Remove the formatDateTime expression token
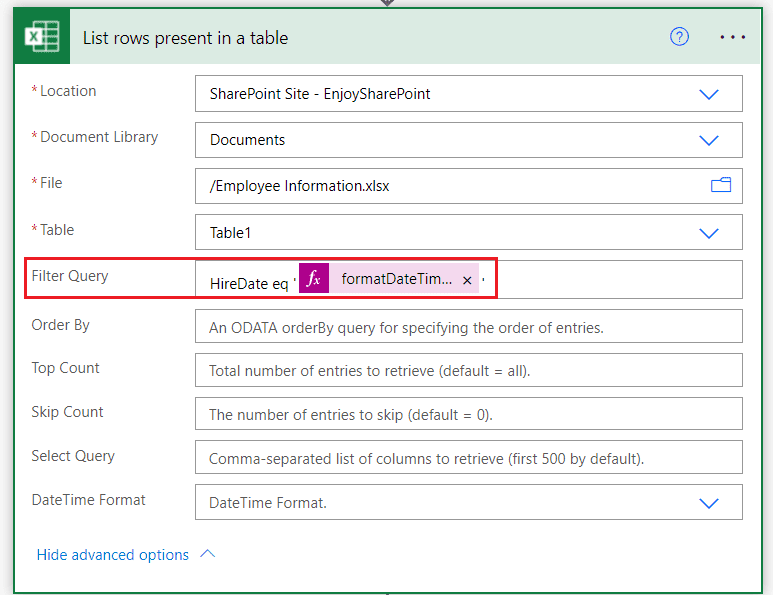 tap(467, 280)
